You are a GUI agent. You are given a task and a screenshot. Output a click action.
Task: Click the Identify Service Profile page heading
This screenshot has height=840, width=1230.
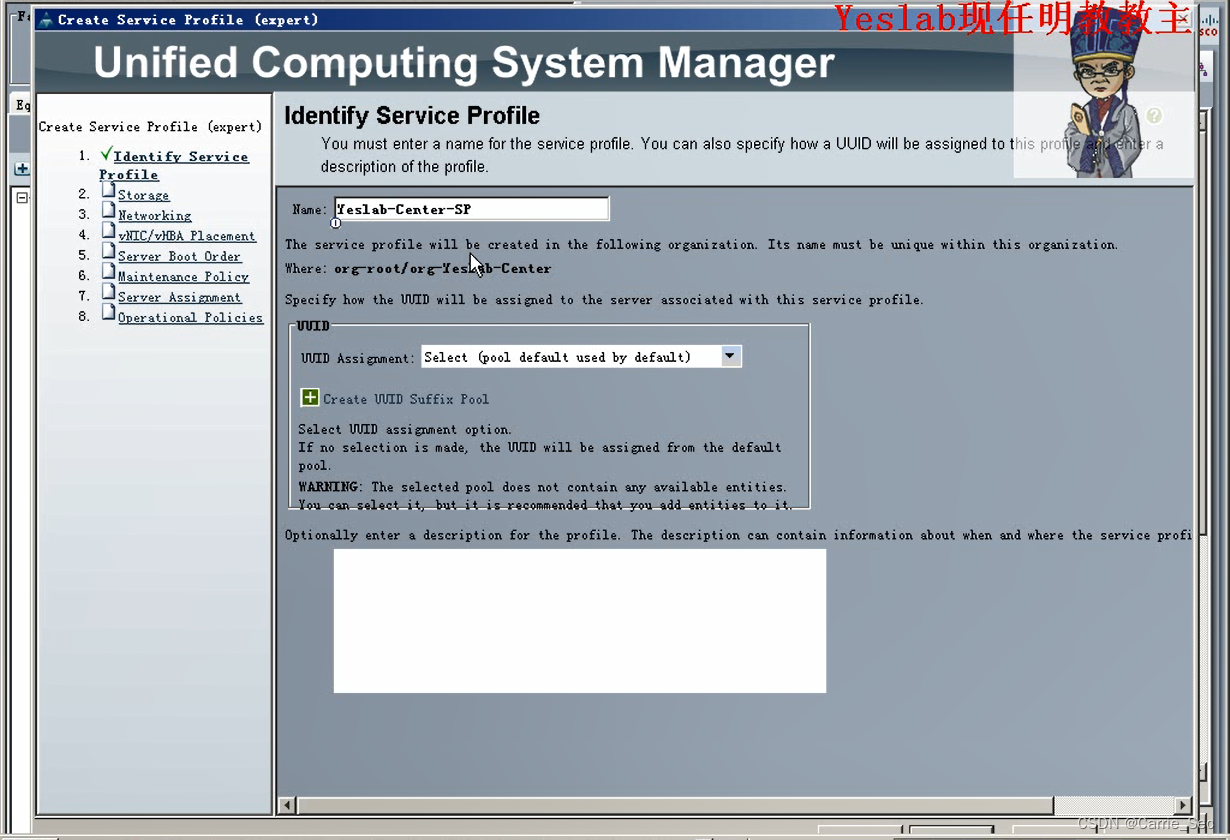pos(412,115)
